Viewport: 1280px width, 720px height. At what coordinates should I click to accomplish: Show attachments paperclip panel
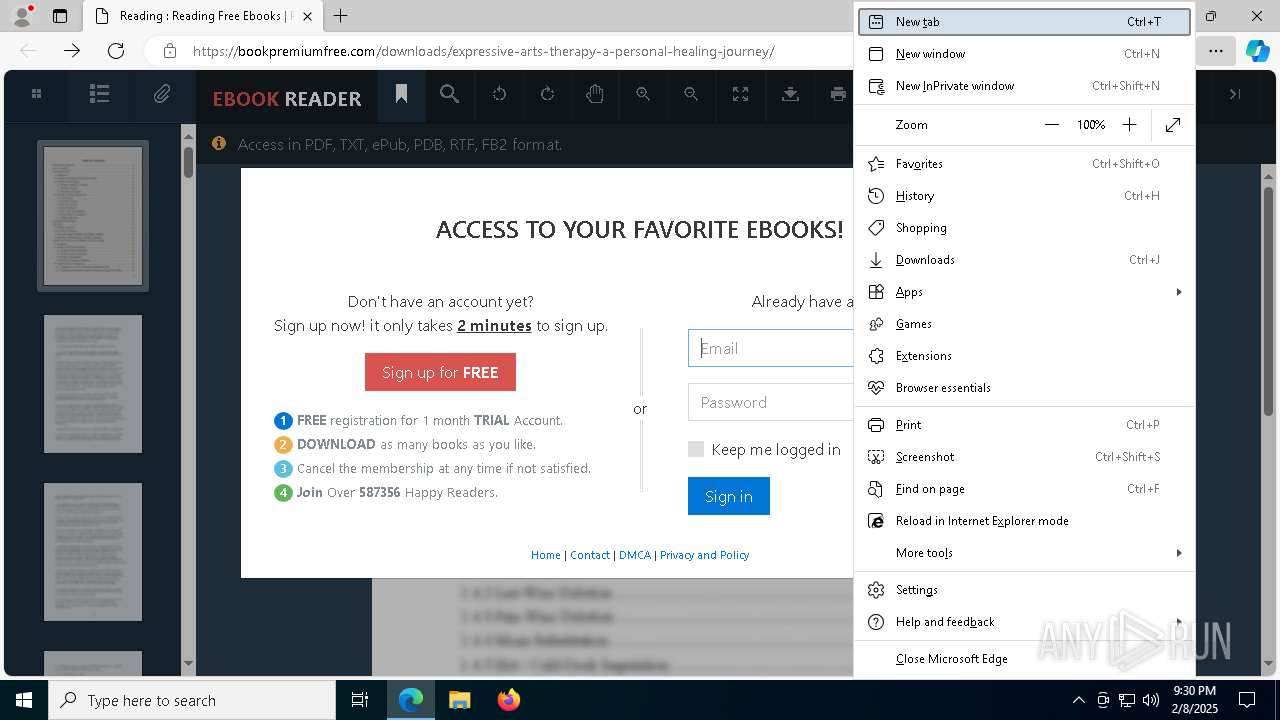click(162, 94)
